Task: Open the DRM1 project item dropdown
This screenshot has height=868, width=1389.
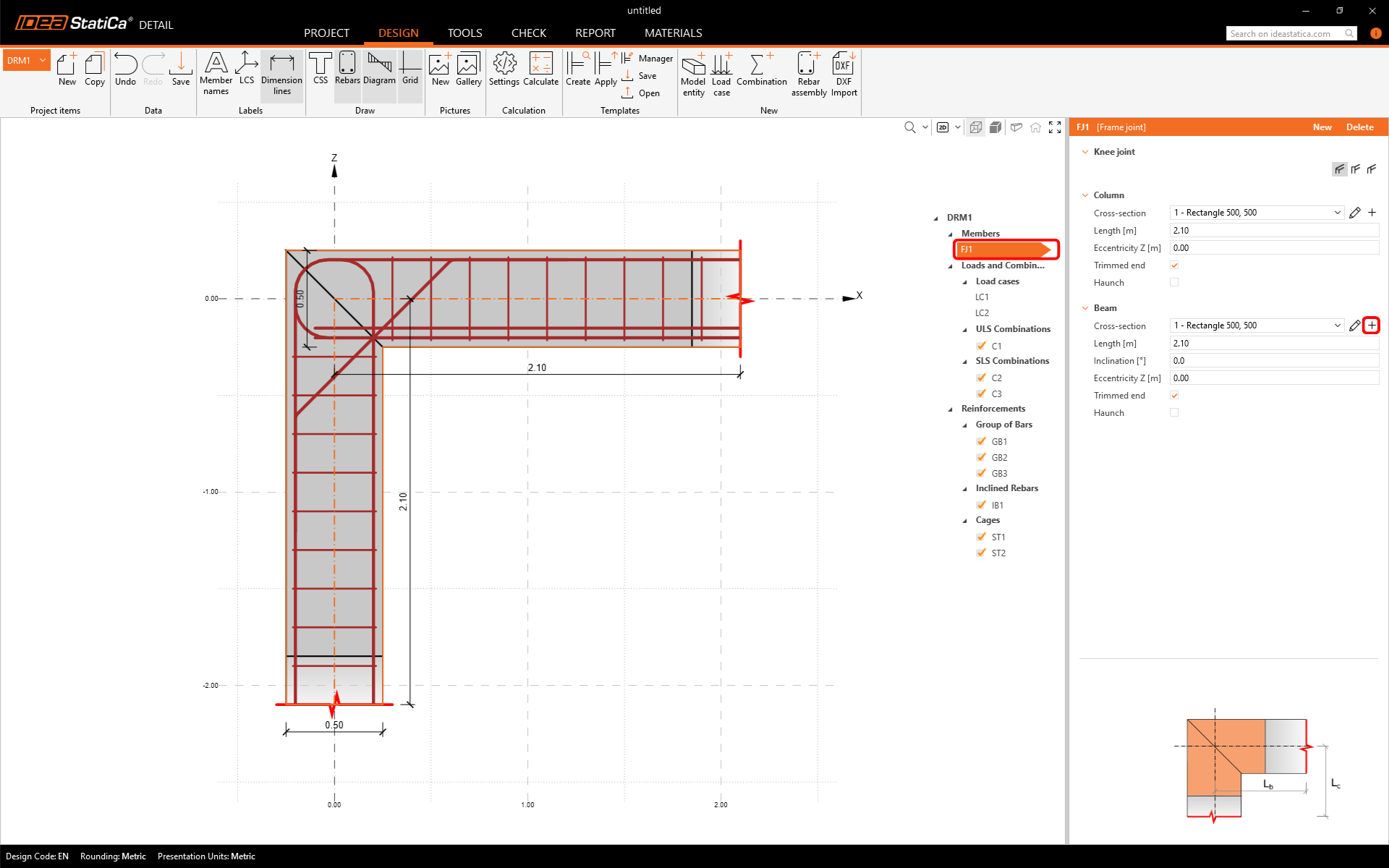Action: coord(43,60)
